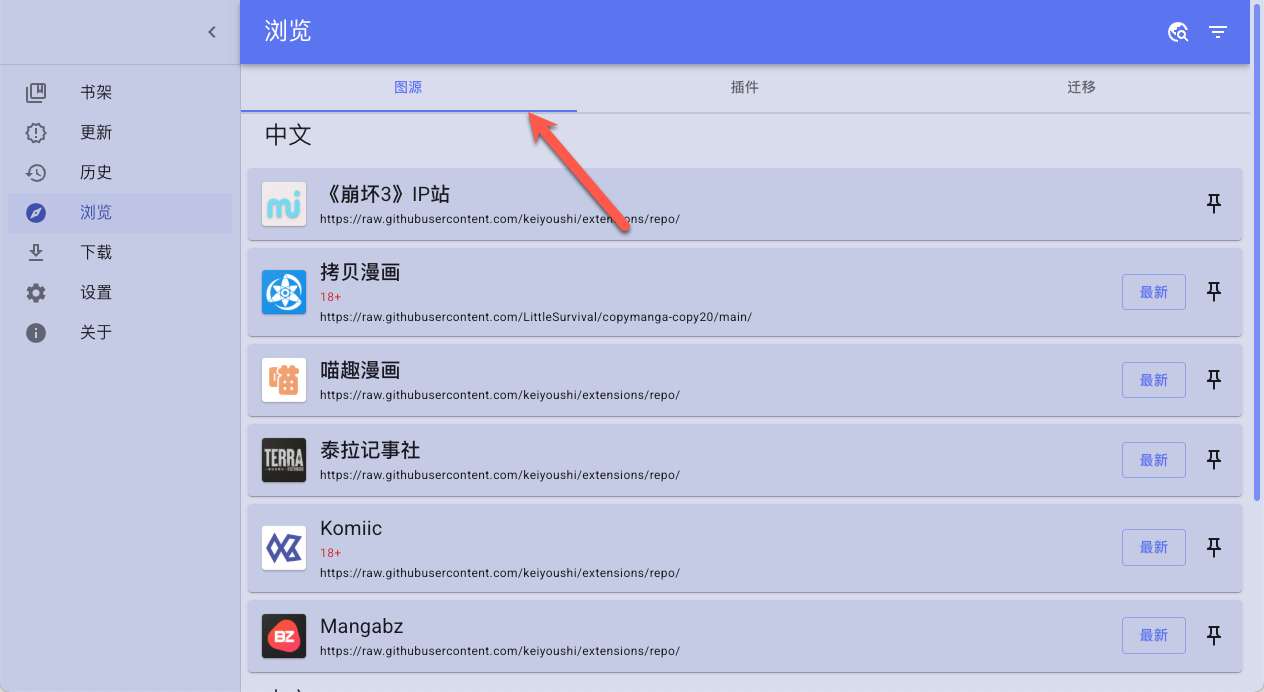Open 历史 history in the sidebar
Image resolution: width=1264 pixels, height=692 pixels.
point(120,173)
